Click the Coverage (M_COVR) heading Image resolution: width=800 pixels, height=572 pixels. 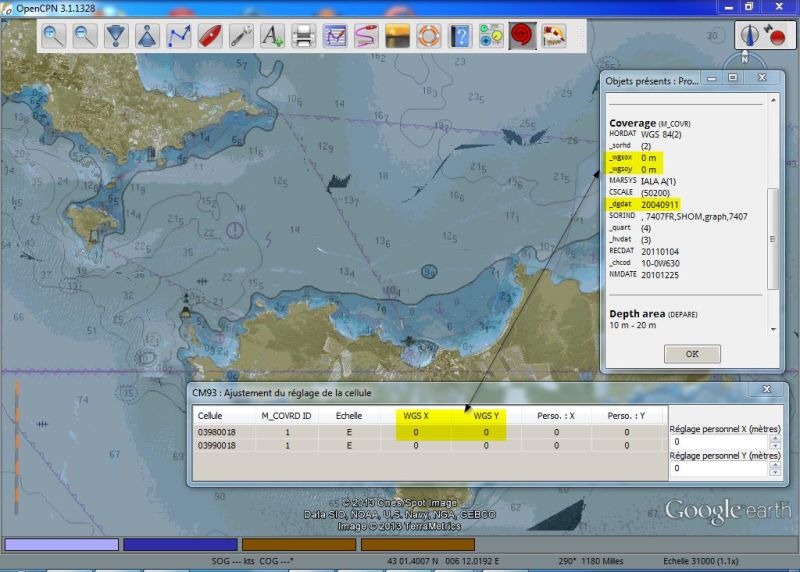click(x=649, y=123)
